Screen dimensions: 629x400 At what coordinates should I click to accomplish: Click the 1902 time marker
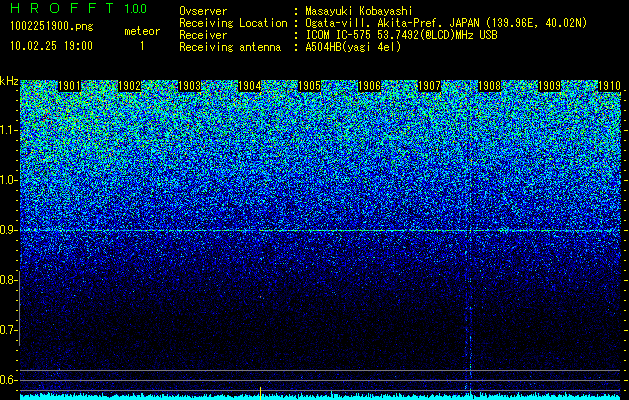(130, 86)
